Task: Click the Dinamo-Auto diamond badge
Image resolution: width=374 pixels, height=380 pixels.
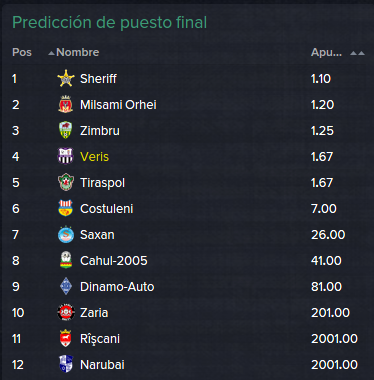Action: click(x=65, y=286)
